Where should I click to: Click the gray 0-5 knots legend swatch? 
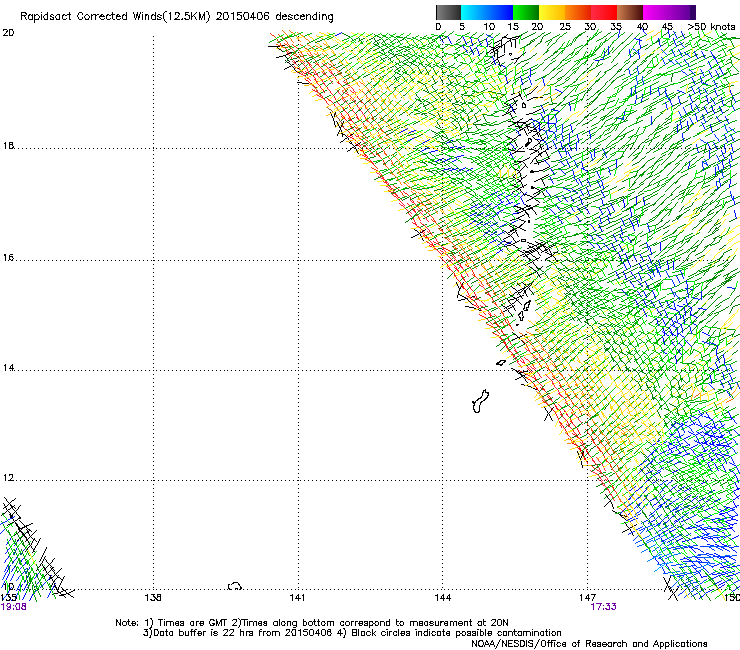(448, 12)
